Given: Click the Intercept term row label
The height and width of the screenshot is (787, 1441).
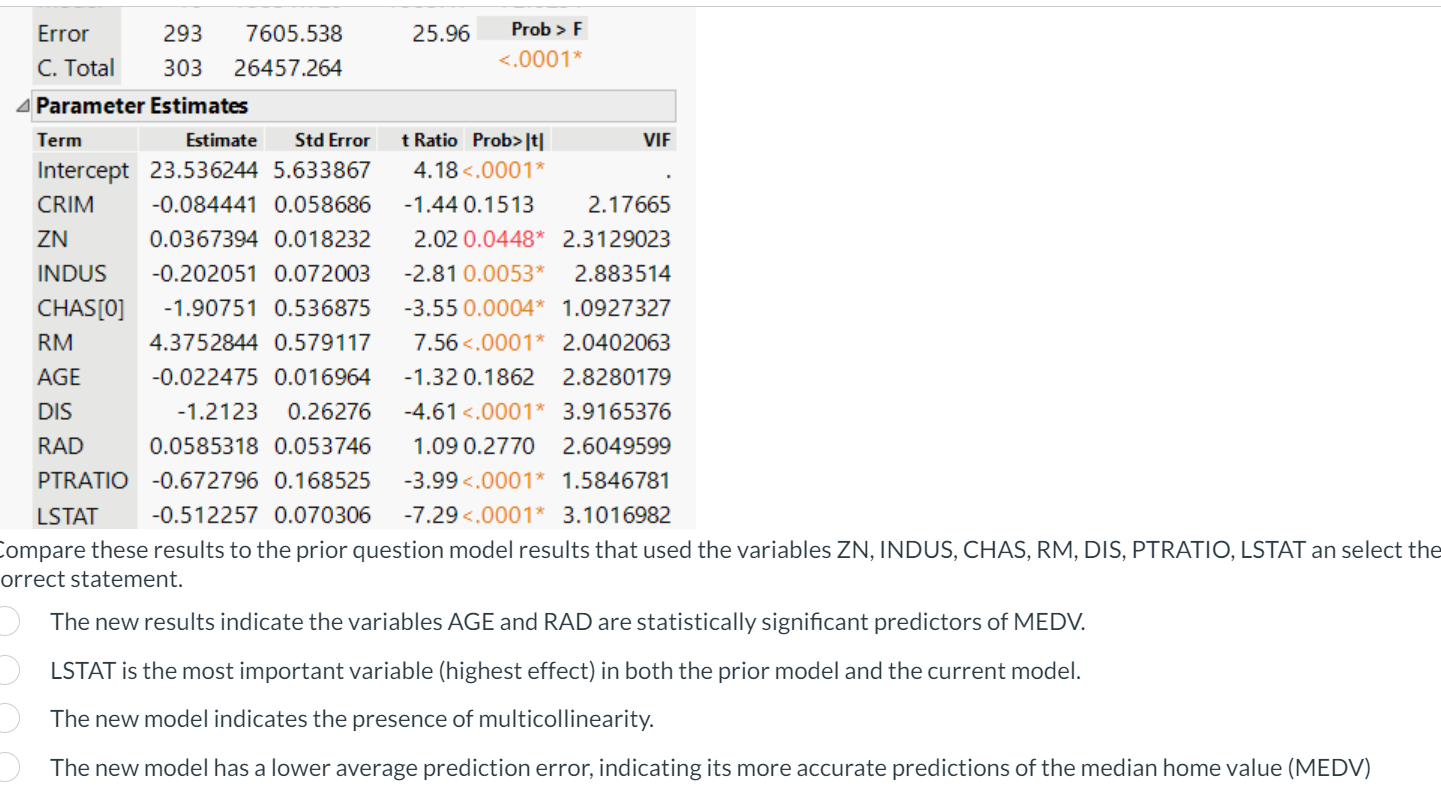Looking at the screenshot, I should tap(83, 170).
